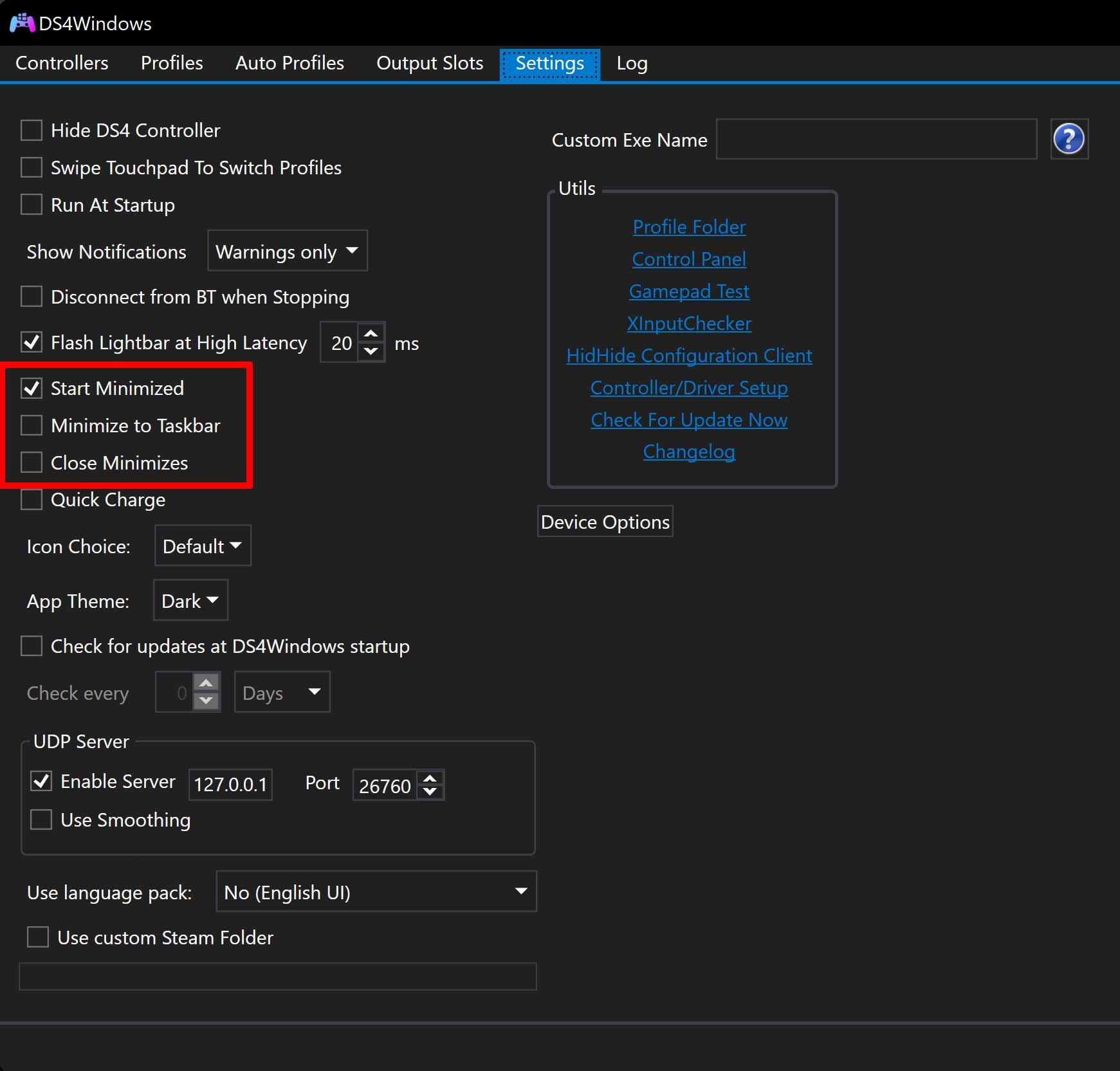Click the DS4Windows controller app icon
Screen dimensions: 1120x1071
22,23
